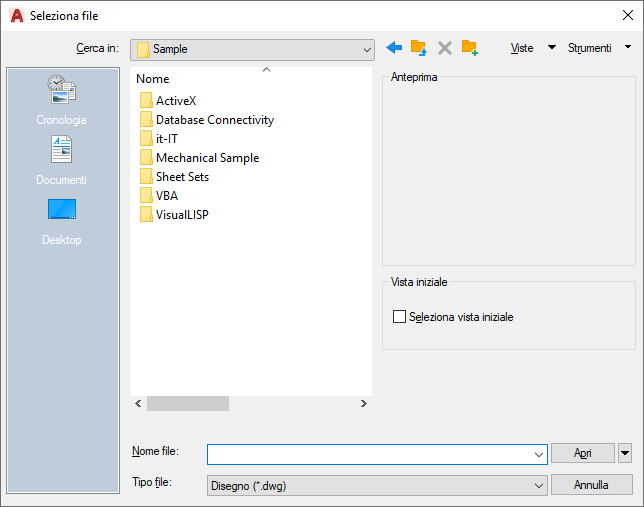This screenshot has height=507, width=644.
Task: Close the Seleziona file dialog
Action: pos(628,15)
